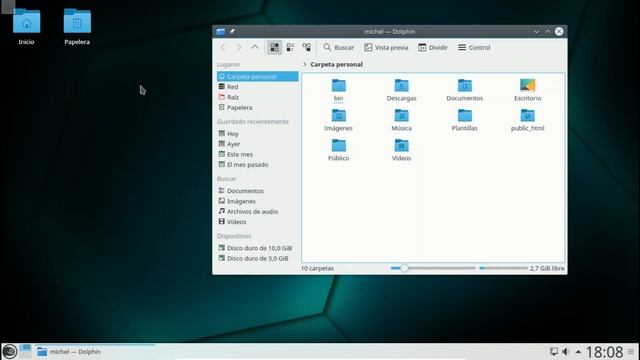Toggle Vista previa preview
The width and height of the screenshot is (640, 360).
[386, 47]
